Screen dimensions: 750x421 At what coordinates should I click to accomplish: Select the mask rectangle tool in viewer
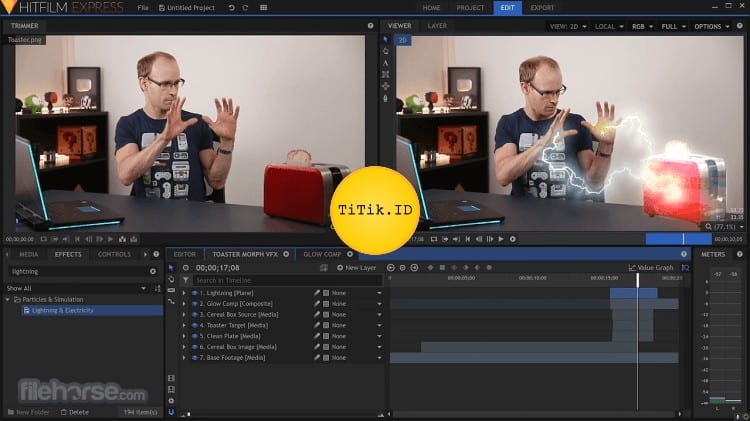pos(386,74)
